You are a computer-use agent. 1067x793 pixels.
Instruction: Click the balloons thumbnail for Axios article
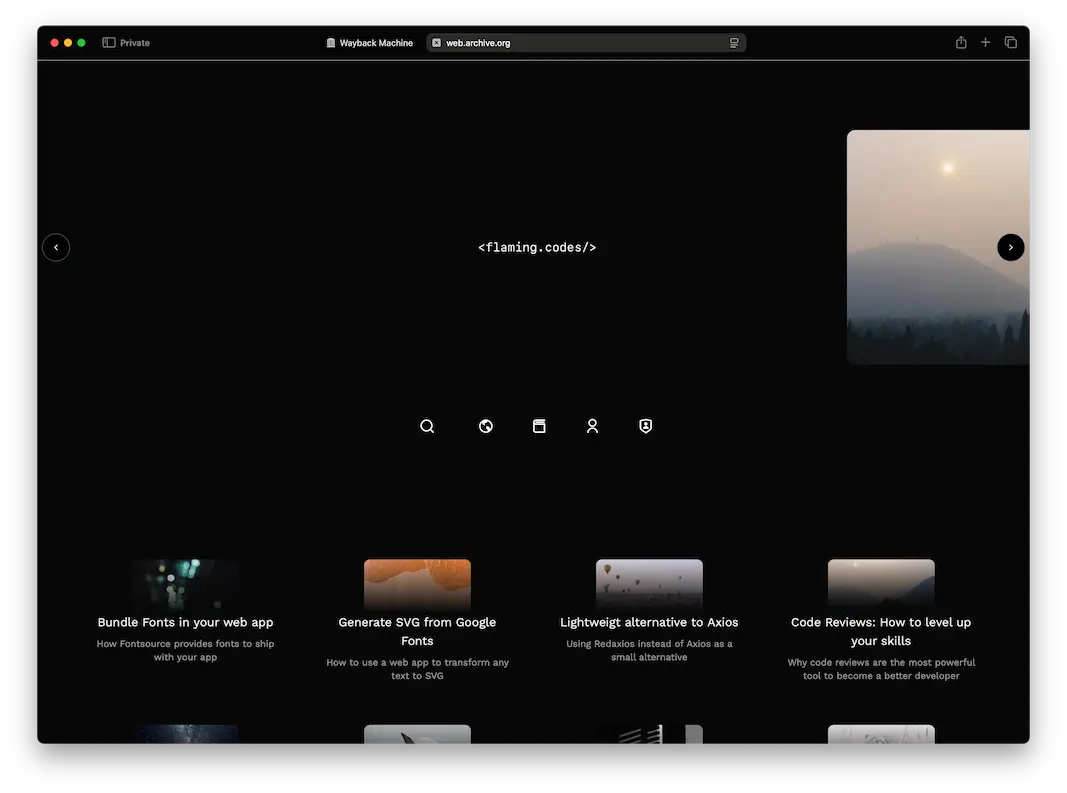(x=649, y=583)
